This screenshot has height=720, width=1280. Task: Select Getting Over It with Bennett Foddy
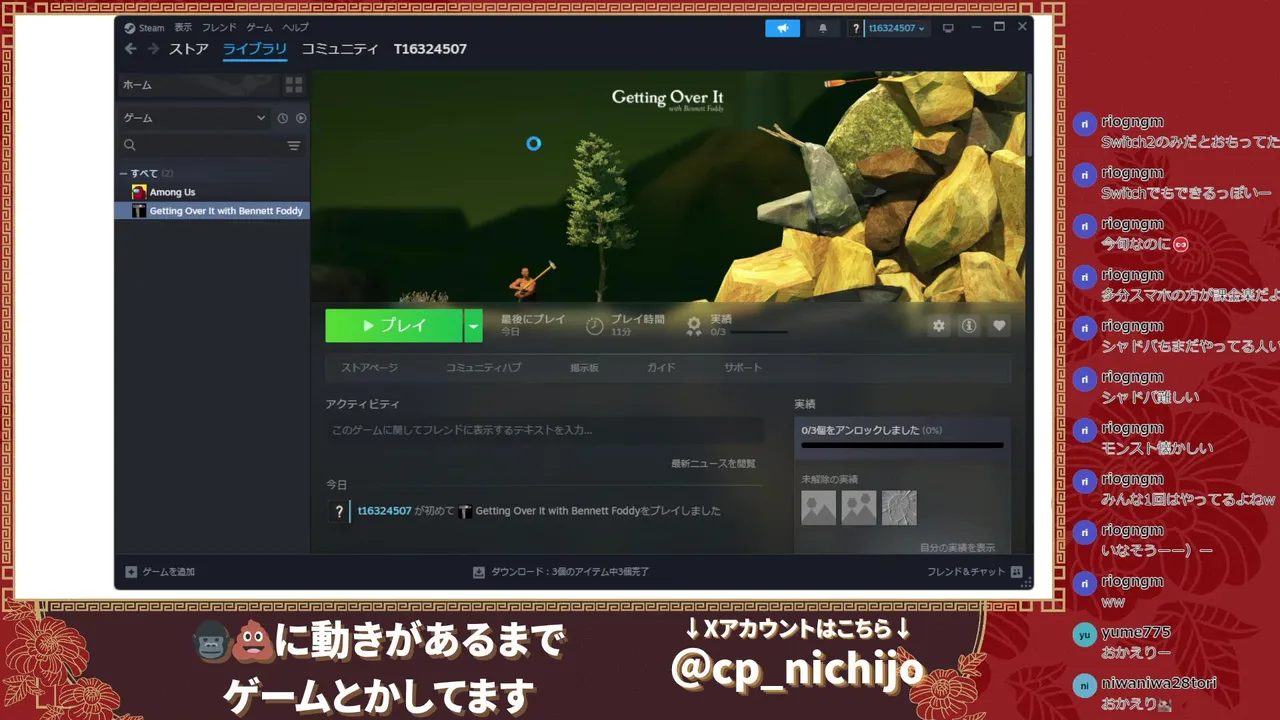click(x=212, y=211)
